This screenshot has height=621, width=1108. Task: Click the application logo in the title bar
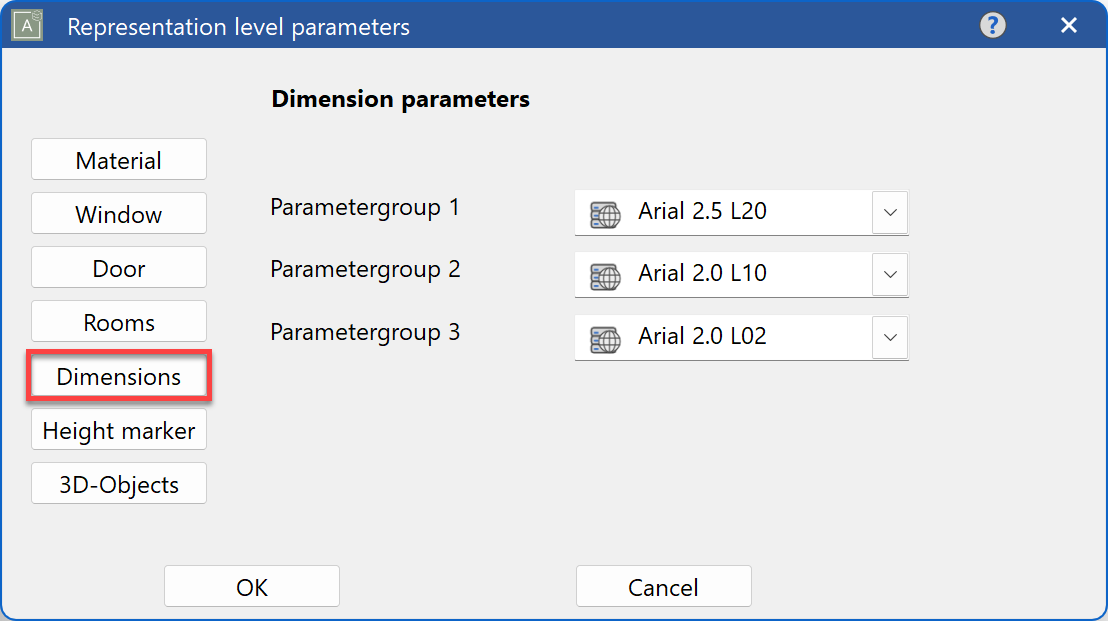[26, 25]
